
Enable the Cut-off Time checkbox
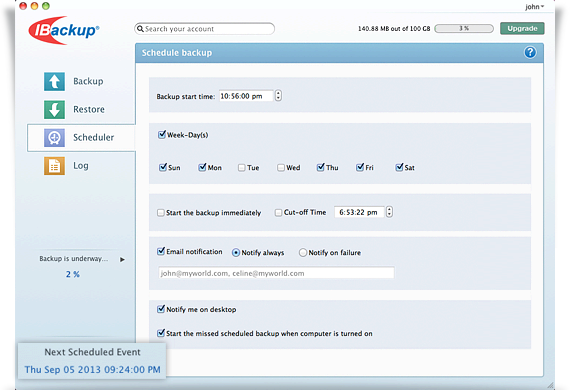[x=278, y=213]
